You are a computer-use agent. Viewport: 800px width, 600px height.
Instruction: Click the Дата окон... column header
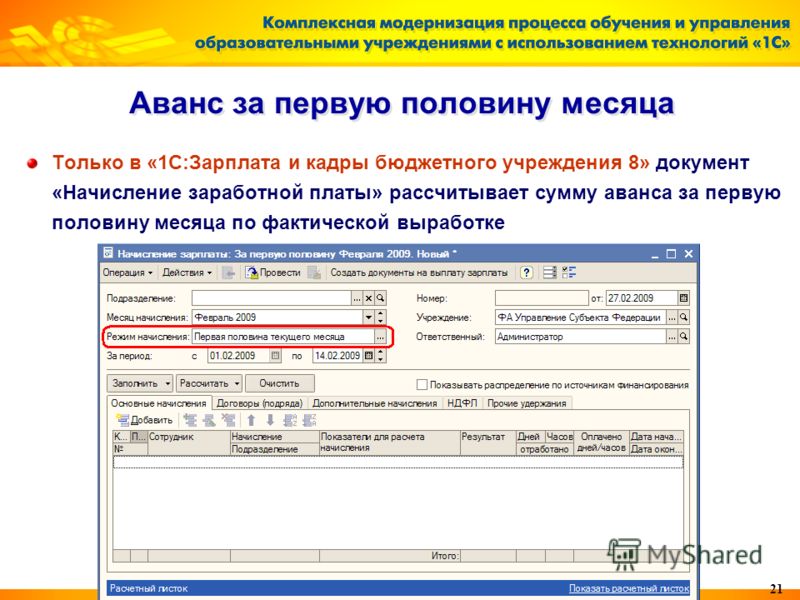coord(656,449)
